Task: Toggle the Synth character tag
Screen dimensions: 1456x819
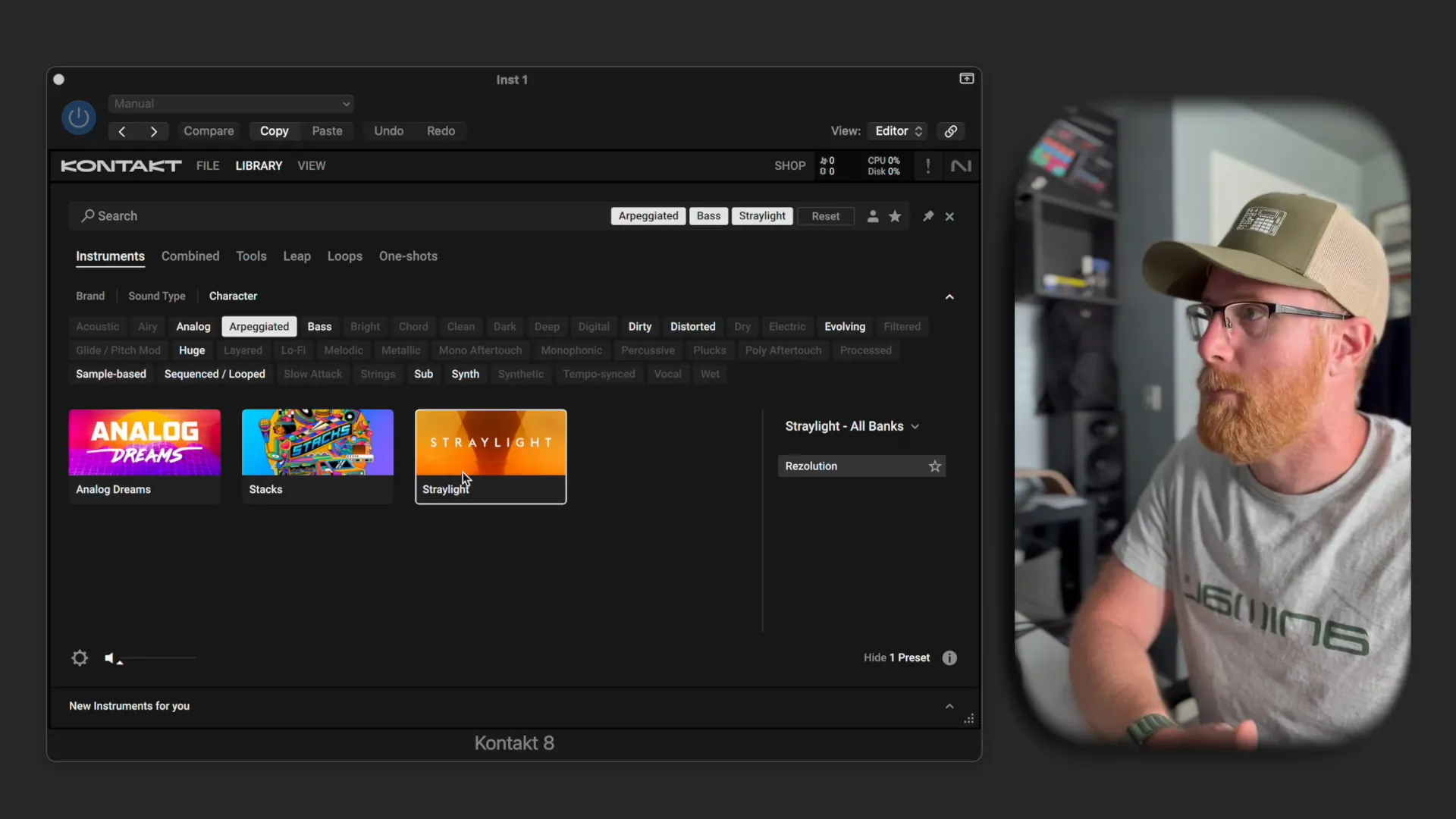Action: click(x=466, y=375)
